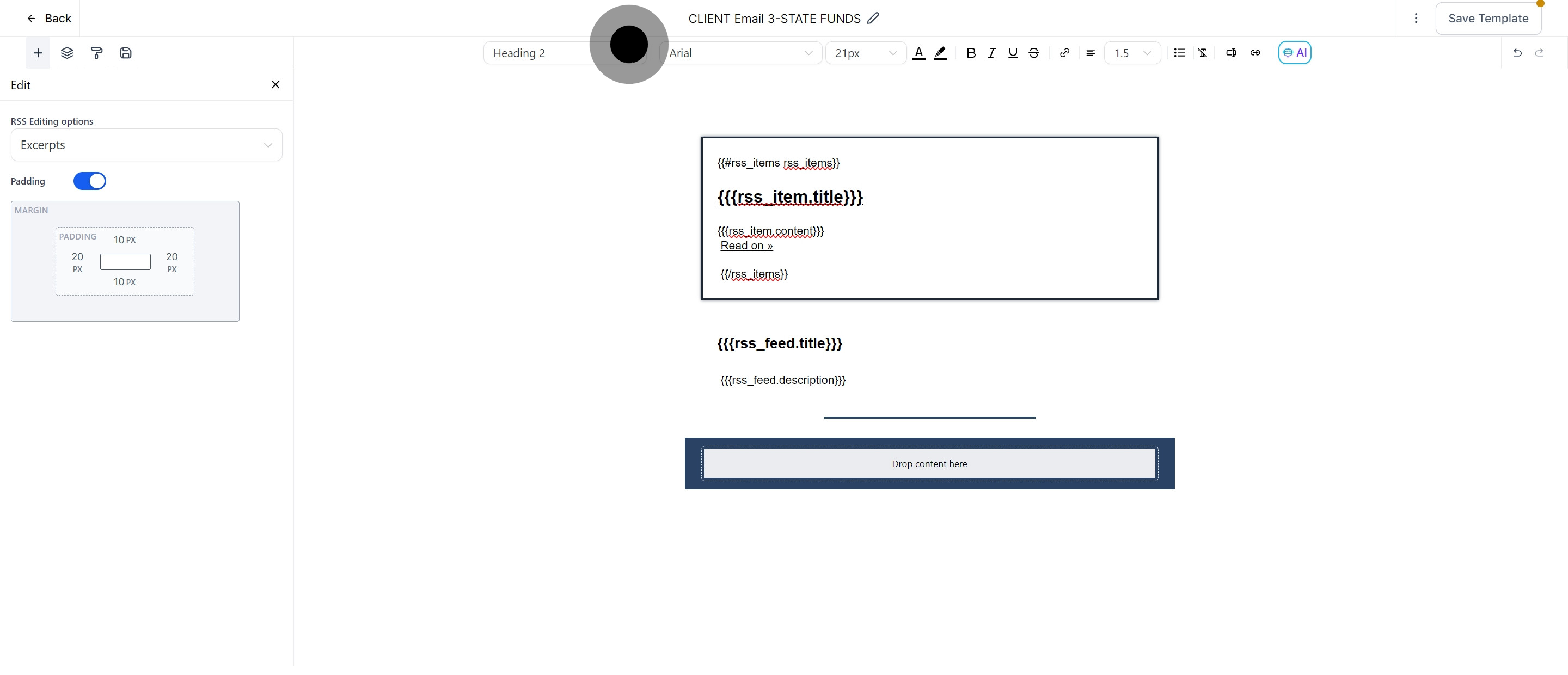Open bullet list options

pos(1179,53)
